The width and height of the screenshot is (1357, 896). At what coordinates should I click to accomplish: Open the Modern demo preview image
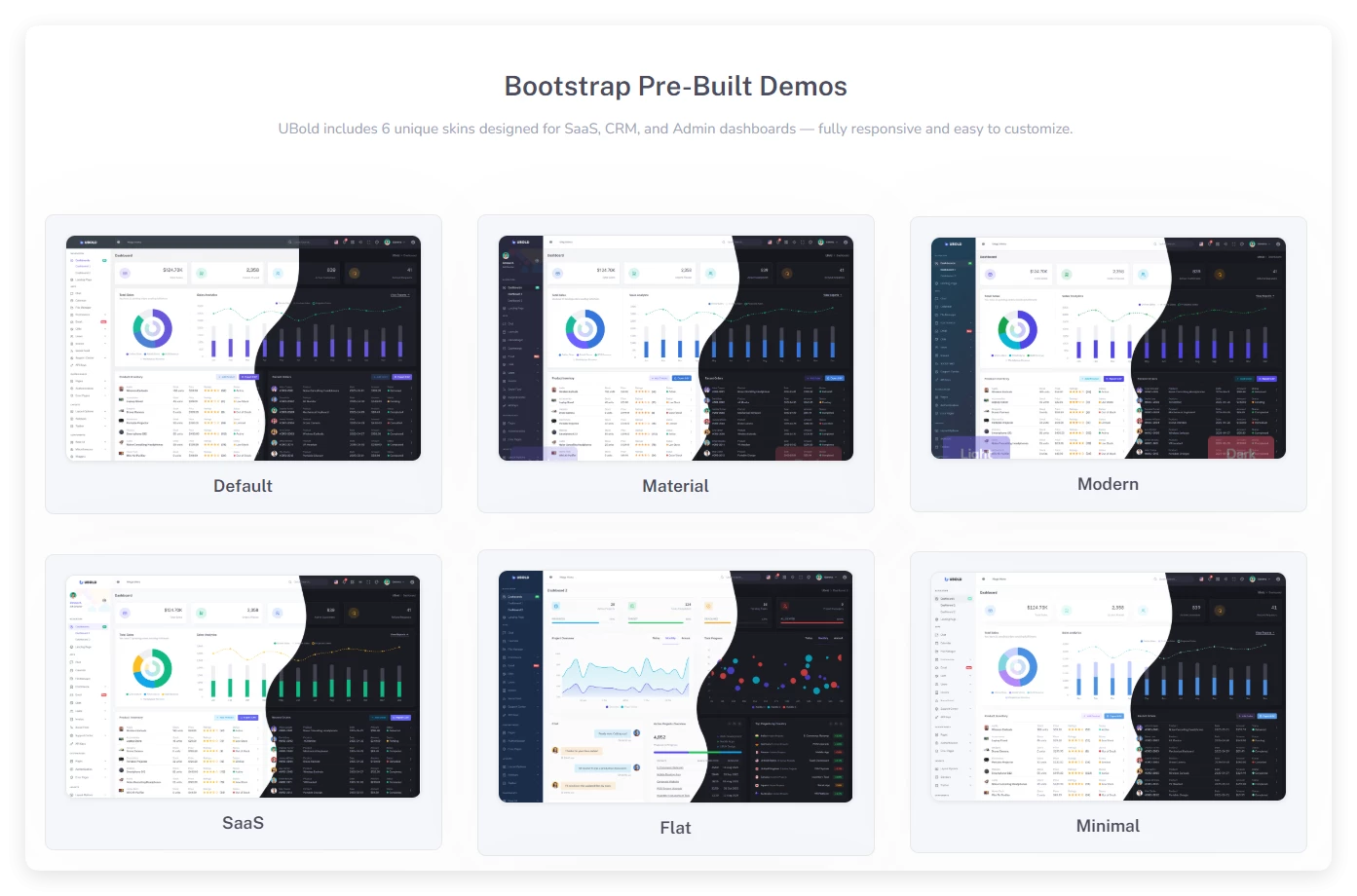(1108, 348)
